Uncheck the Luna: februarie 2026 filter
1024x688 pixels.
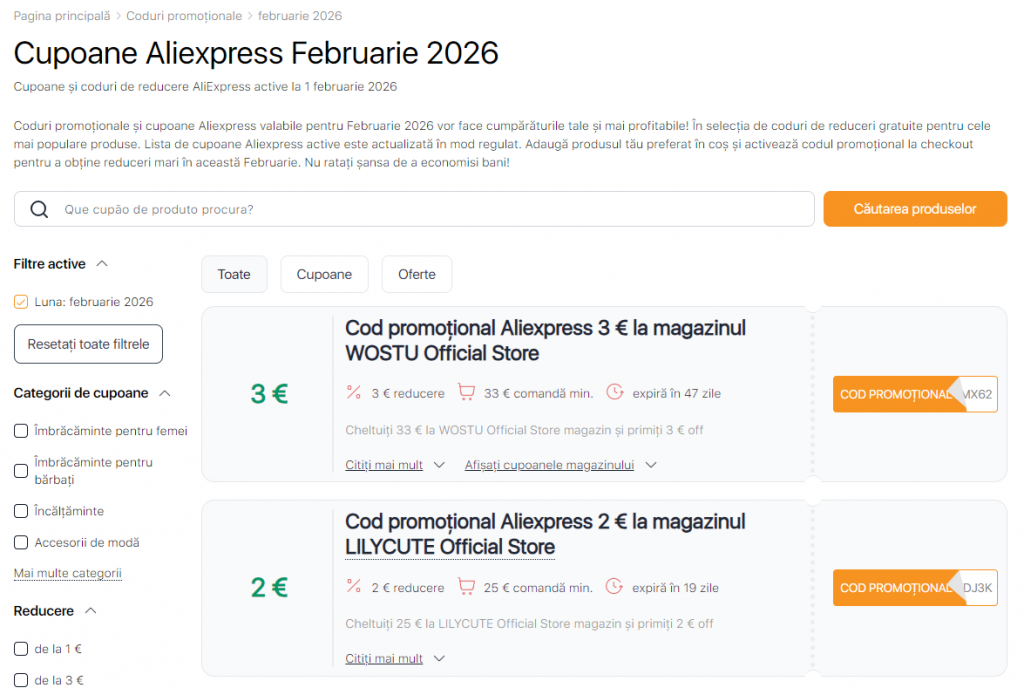pos(20,301)
